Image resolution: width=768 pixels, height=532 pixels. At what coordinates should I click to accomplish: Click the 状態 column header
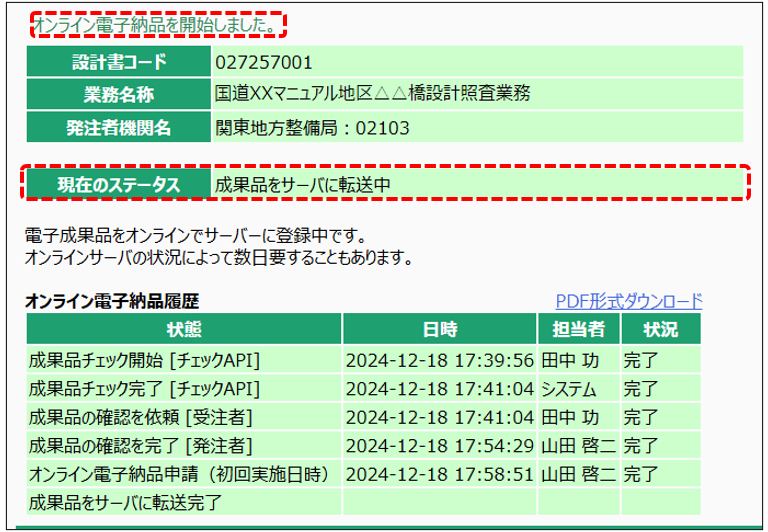point(184,328)
